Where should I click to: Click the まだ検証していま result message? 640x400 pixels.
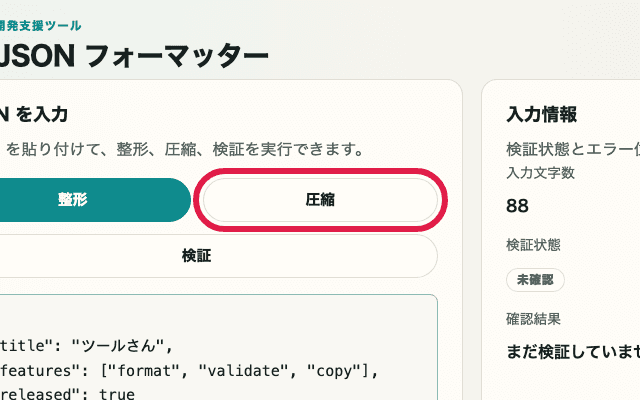click(x=573, y=351)
